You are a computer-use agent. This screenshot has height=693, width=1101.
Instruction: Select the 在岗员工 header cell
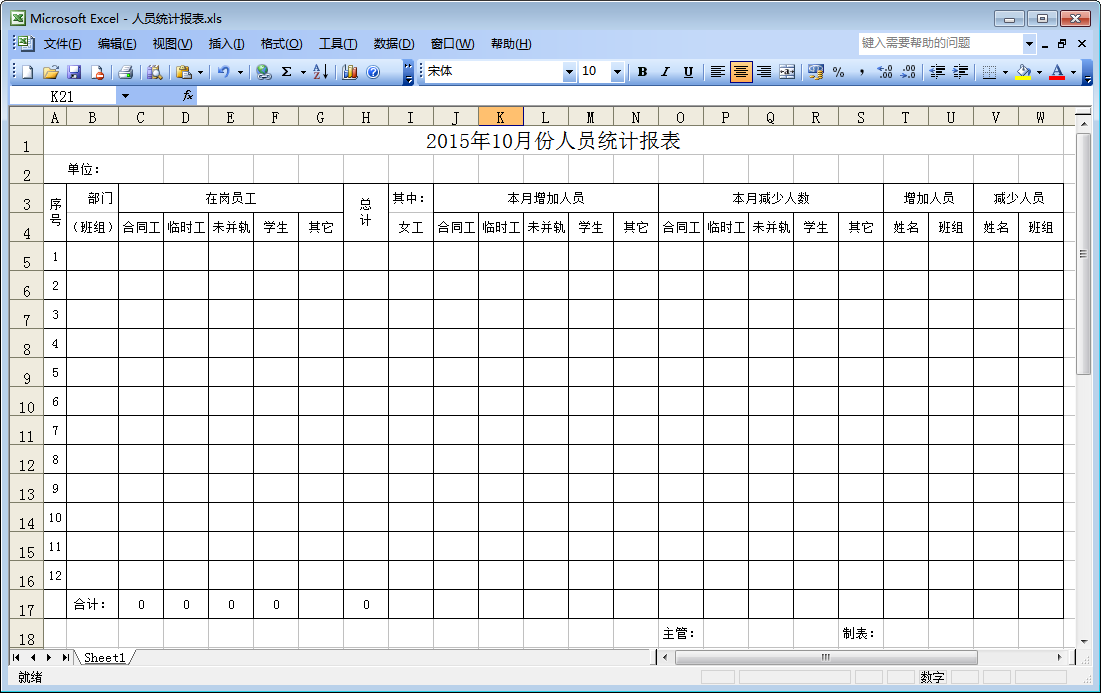[231, 198]
